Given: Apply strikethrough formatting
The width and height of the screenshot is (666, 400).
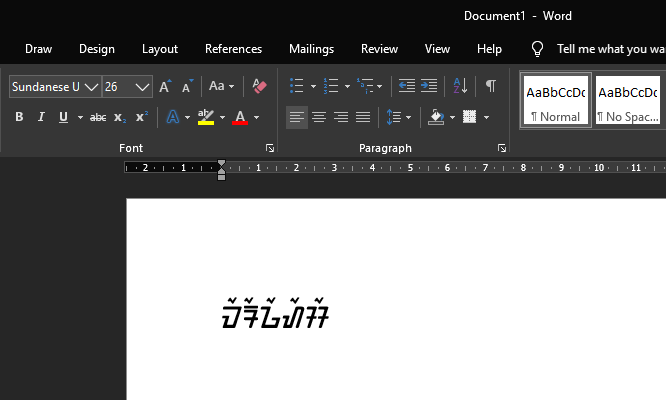Looking at the screenshot, I should click(x=98, y=117).
